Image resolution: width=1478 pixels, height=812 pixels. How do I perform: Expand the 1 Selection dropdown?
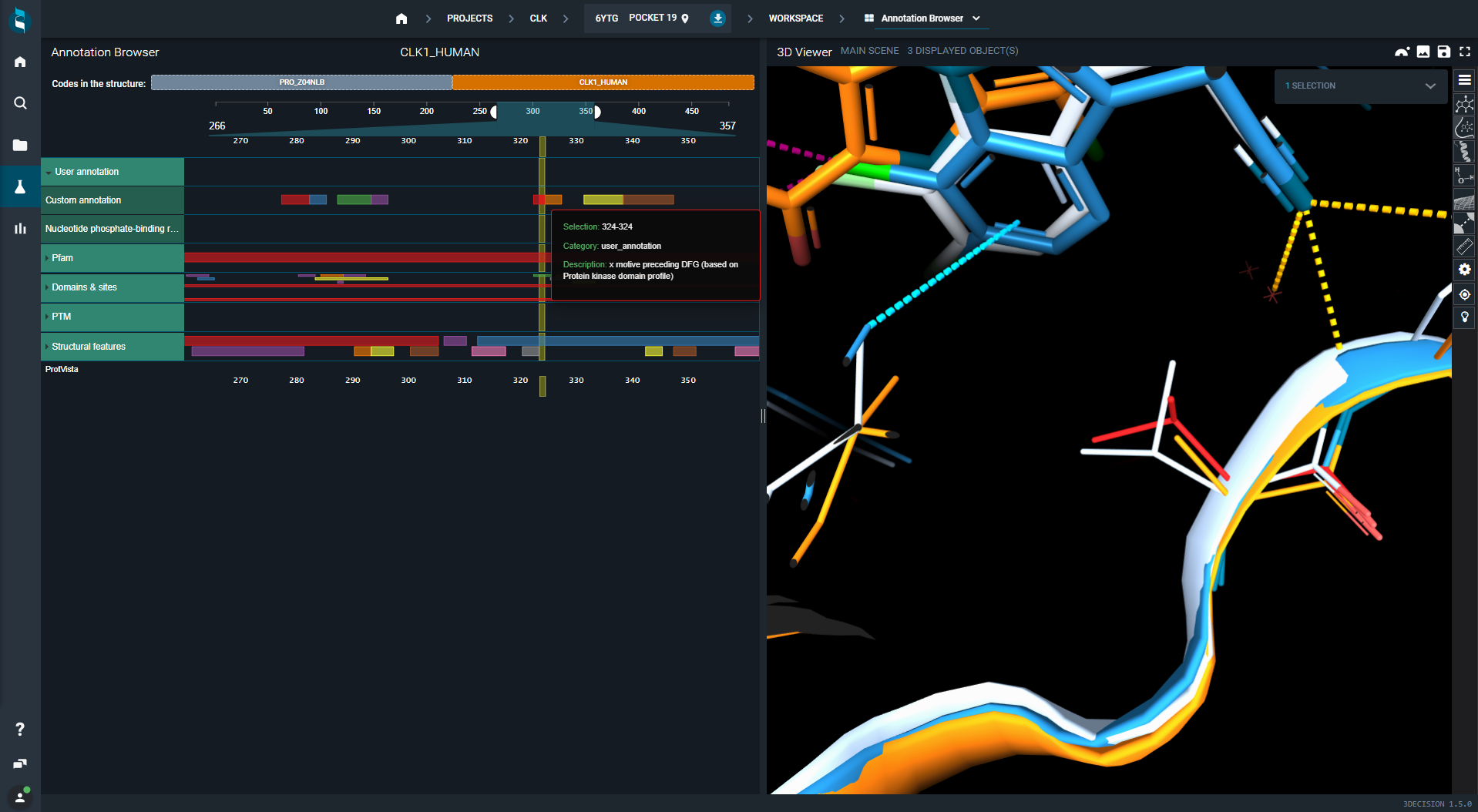[x=1361, y=86]
